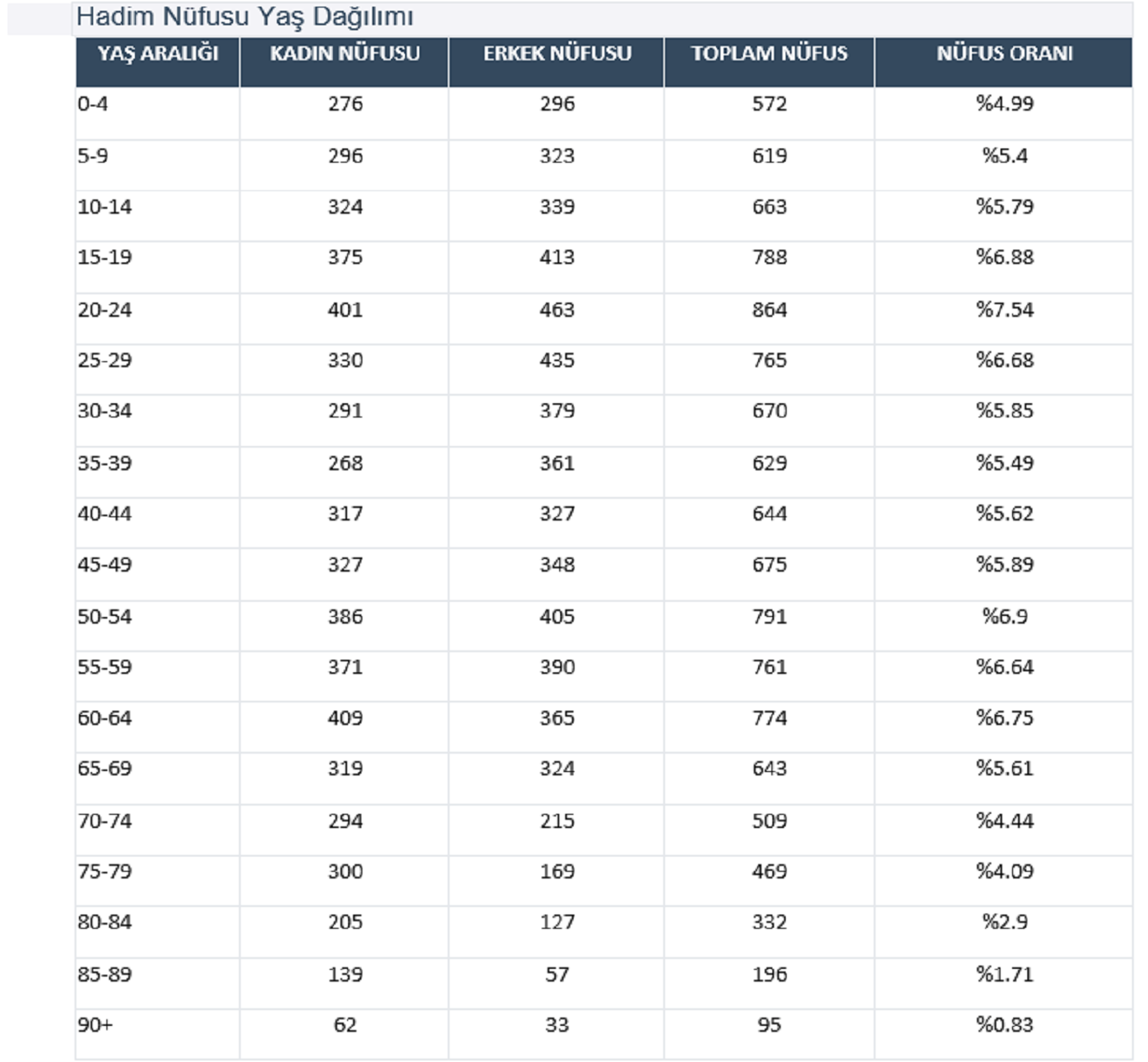
Task: Click male population value 463
Action: click(x=557, y=310)
